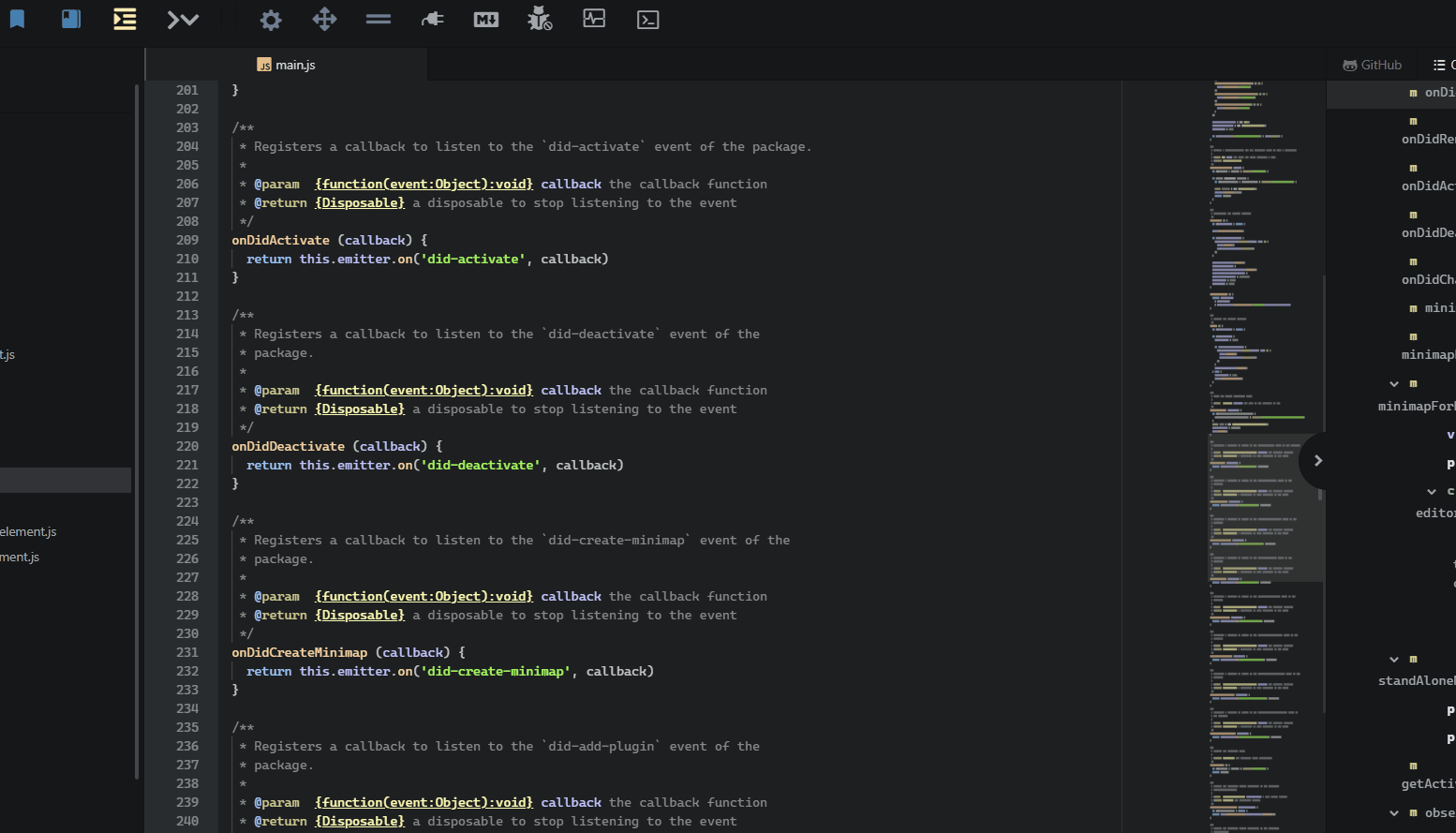Select onDidRe method in outline
This screenshot has width=1456, height=833.
point(1429,139)
